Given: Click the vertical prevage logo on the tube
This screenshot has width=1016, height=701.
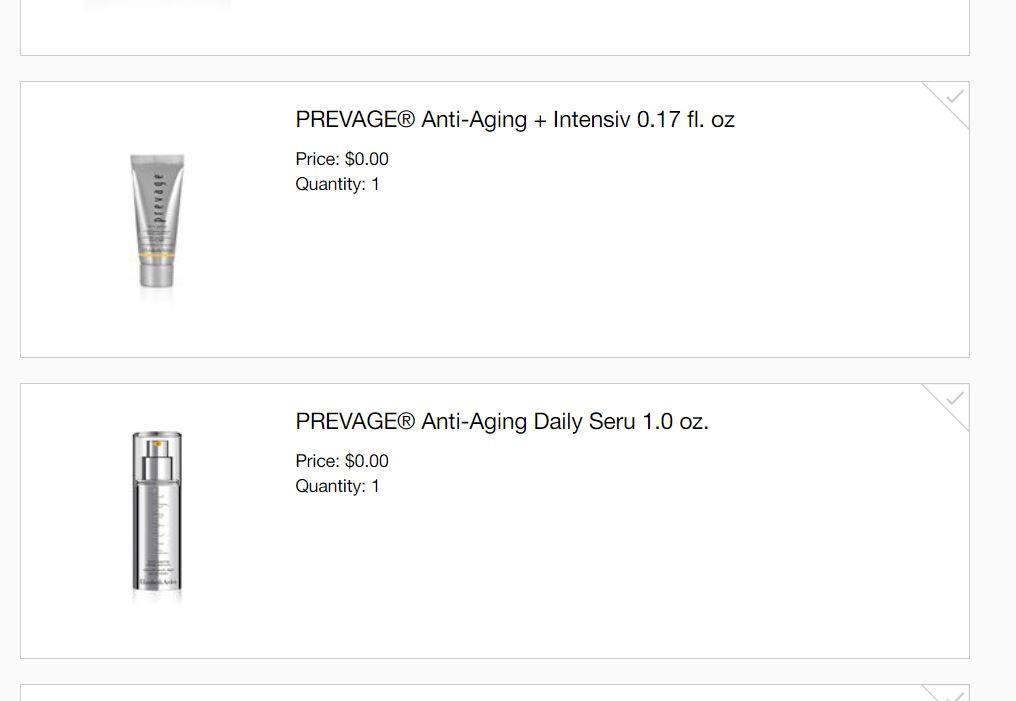Looking at the screenshot, I should (159, 197).
